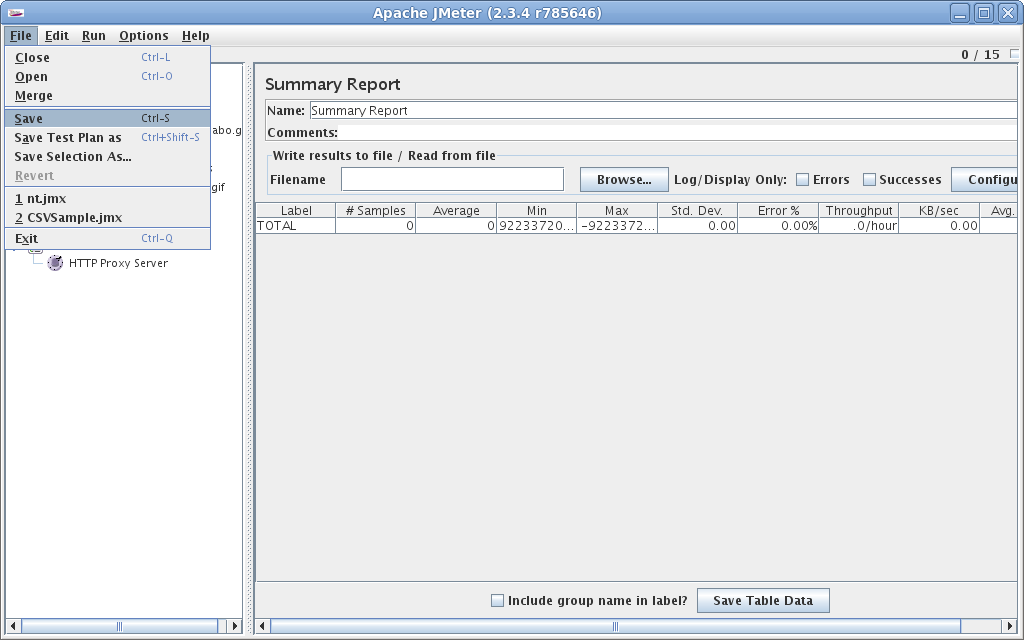This screenshot has width=1024, height=640.
Task: Enable the Successes only checkbox
Action: 869,180
